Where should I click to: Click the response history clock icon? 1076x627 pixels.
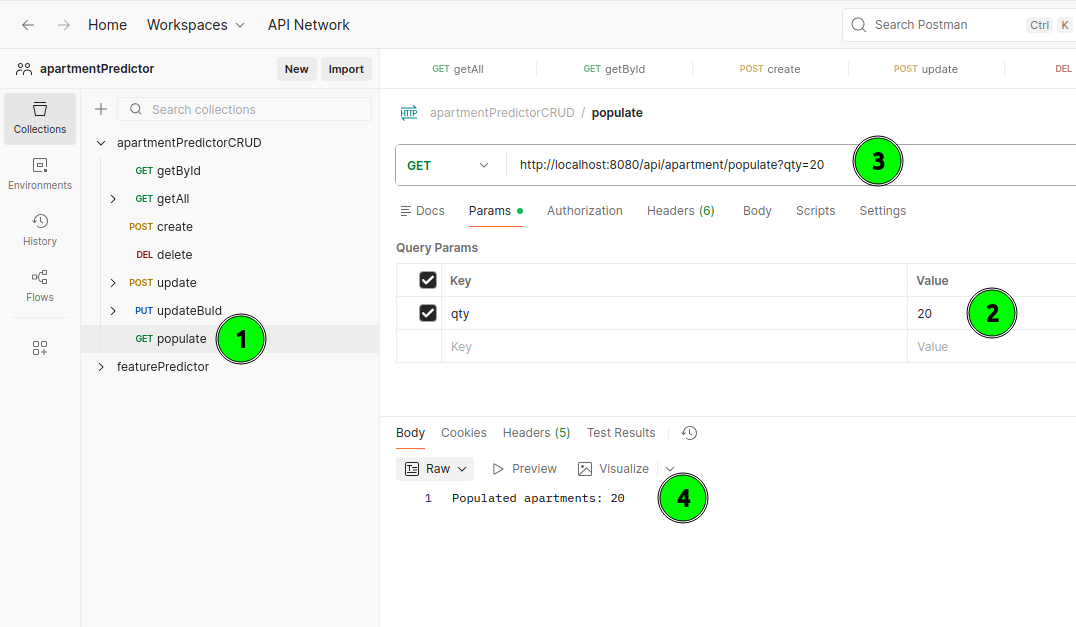tap(689, 433)
